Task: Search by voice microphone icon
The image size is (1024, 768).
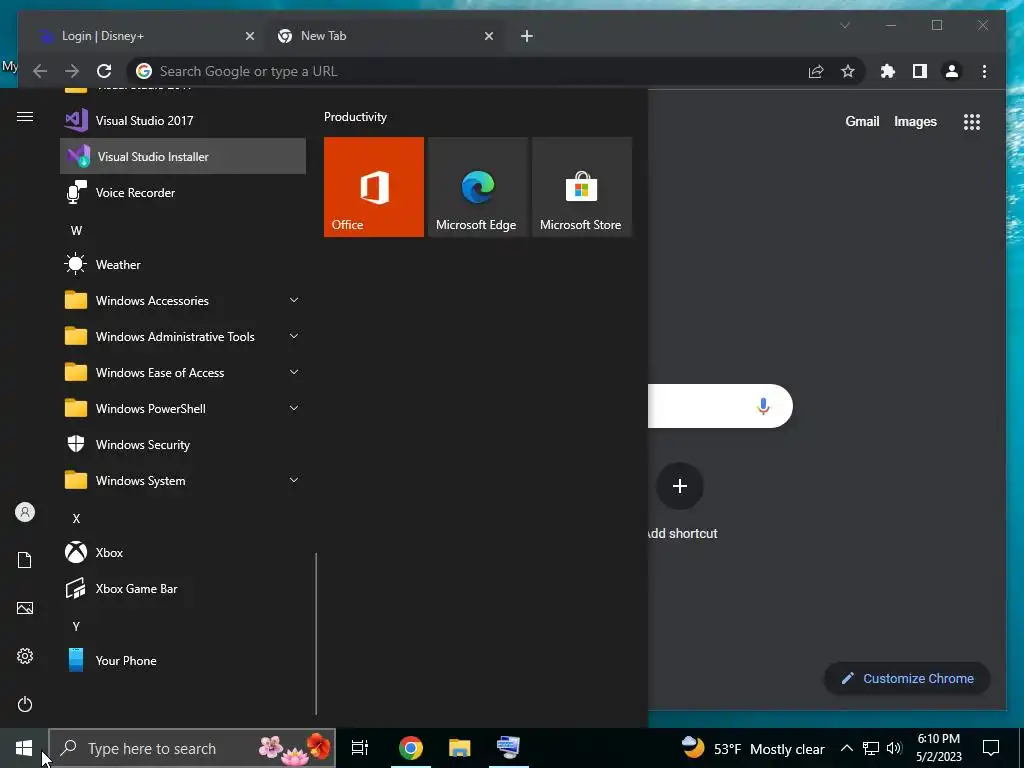Action: pos(763,406)
